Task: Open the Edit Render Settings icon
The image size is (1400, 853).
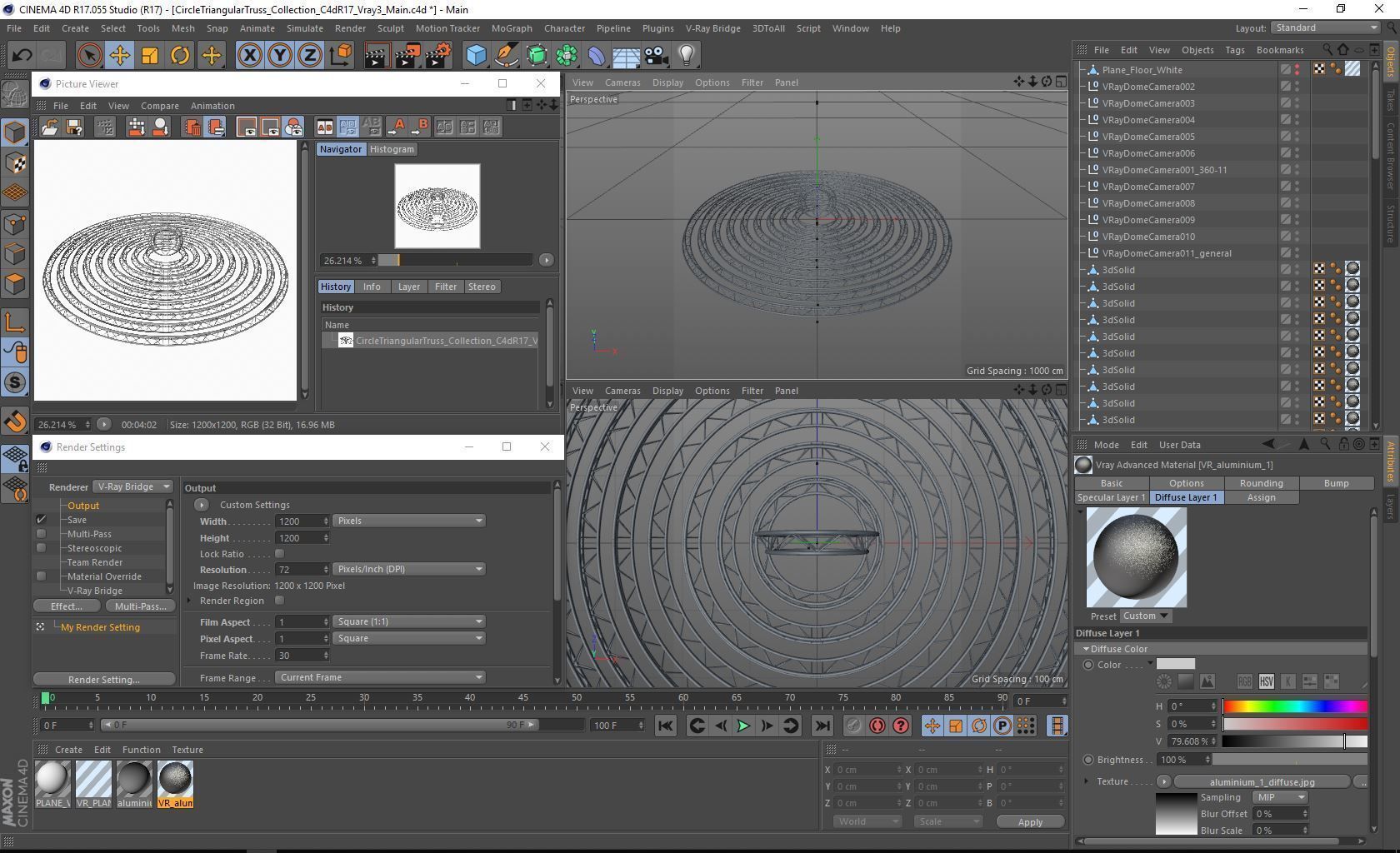Action: [437, 56]
